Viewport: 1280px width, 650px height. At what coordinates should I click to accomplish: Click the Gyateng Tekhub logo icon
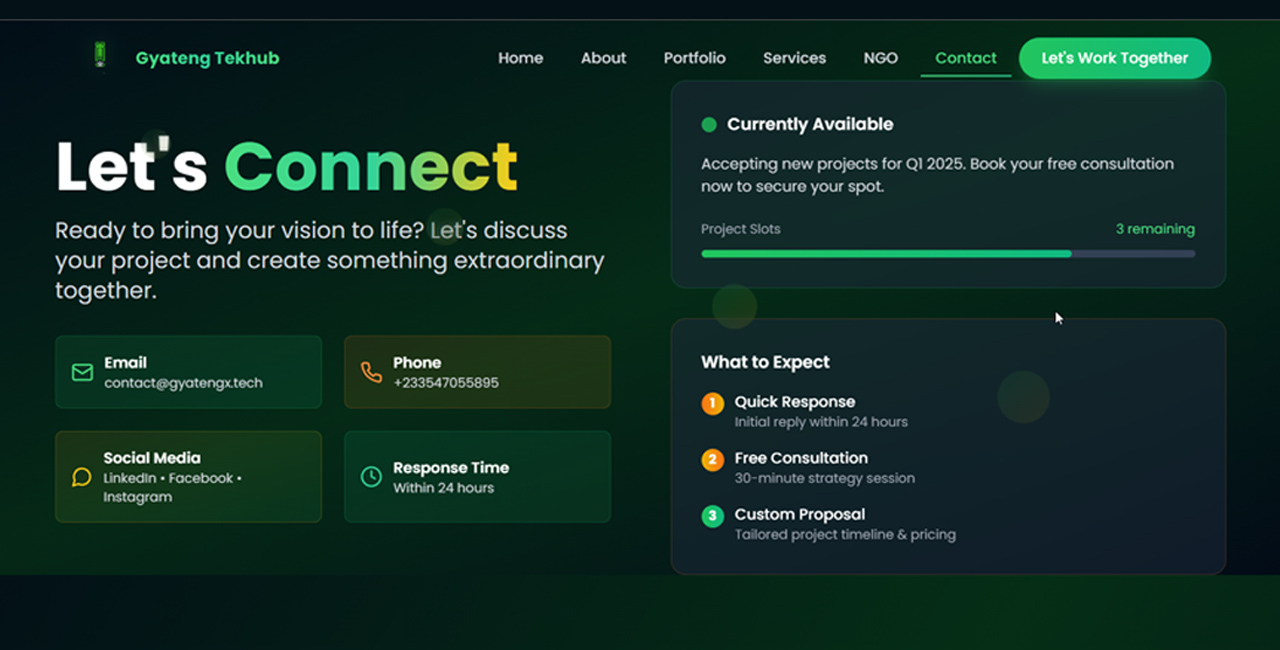coord(99,55)
